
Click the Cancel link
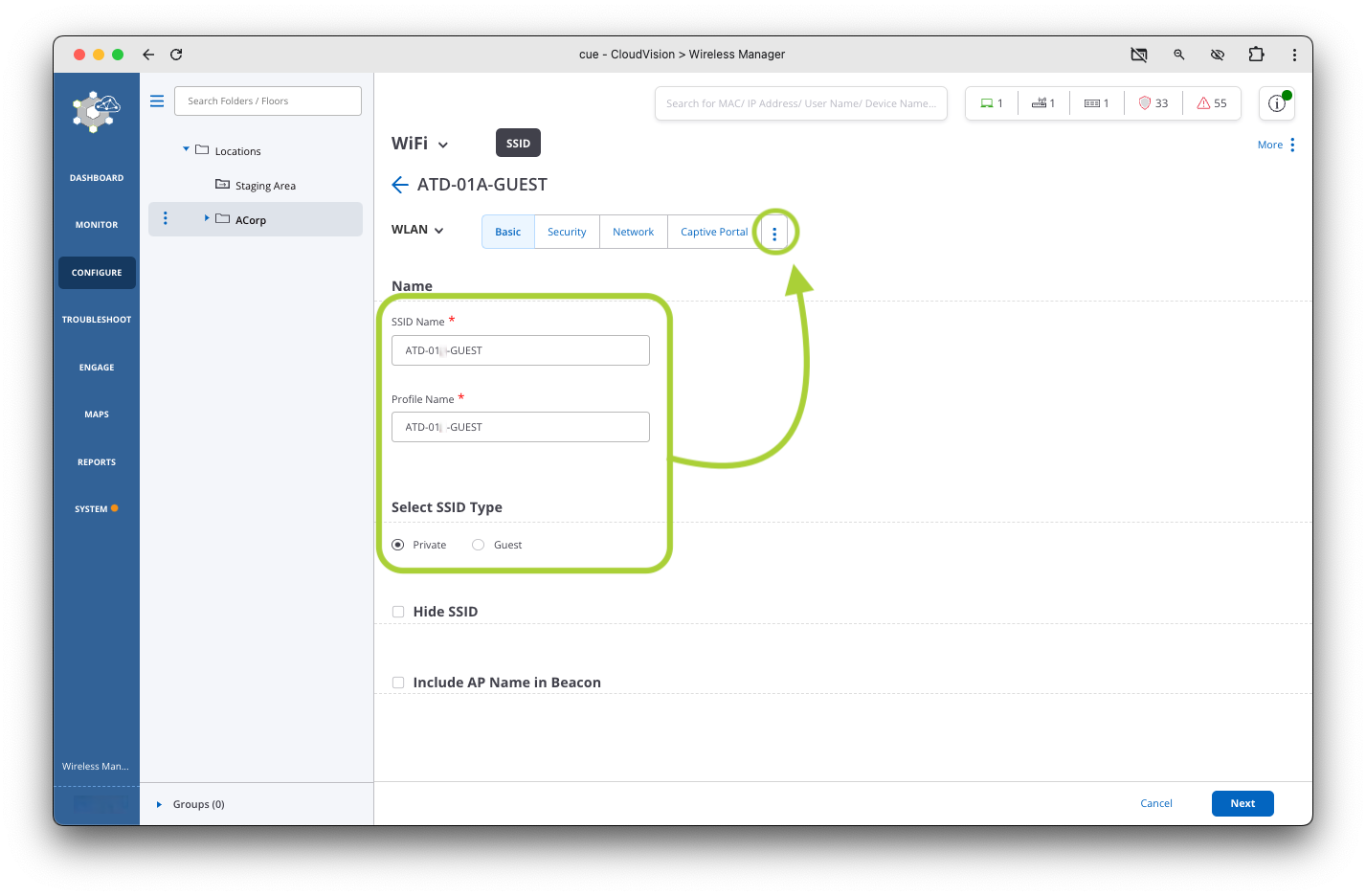1155,803
